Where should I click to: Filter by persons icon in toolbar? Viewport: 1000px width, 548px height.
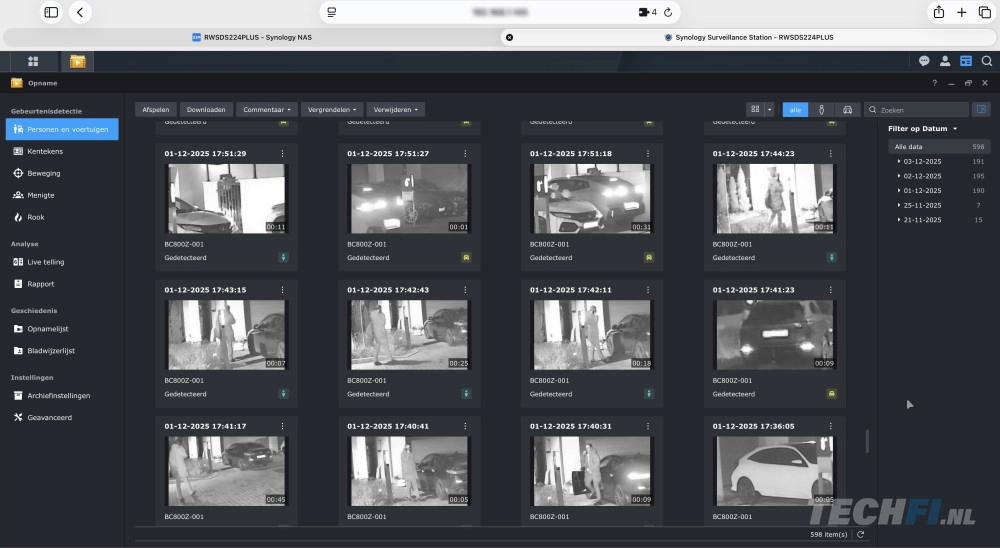[821, 110]
